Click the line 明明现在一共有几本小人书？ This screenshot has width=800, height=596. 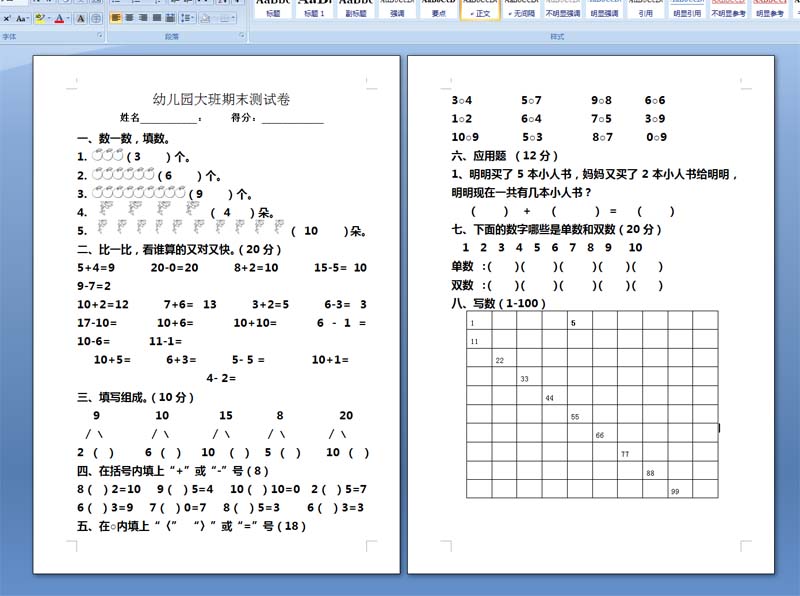point(521,193)
